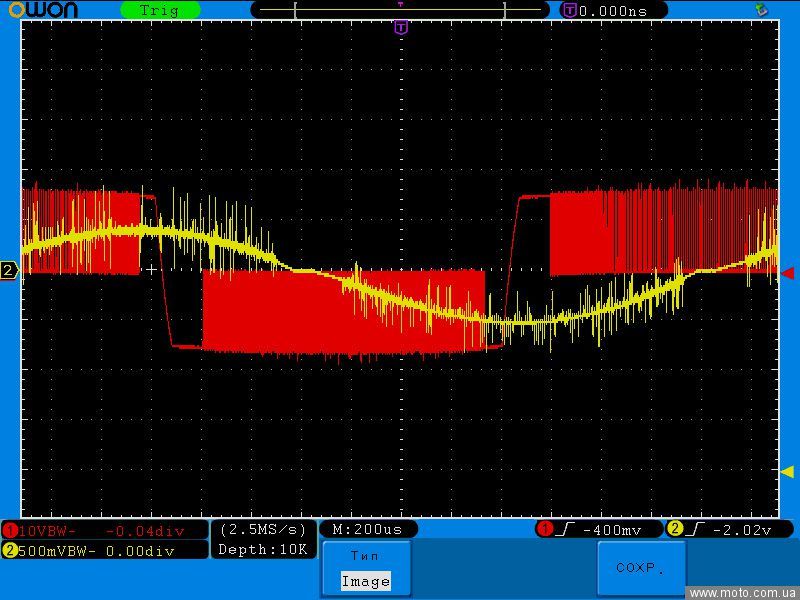Click the red trigger level arrow on right edge
The height and width of the screenshot is (600, 800).
click(787, 273)
